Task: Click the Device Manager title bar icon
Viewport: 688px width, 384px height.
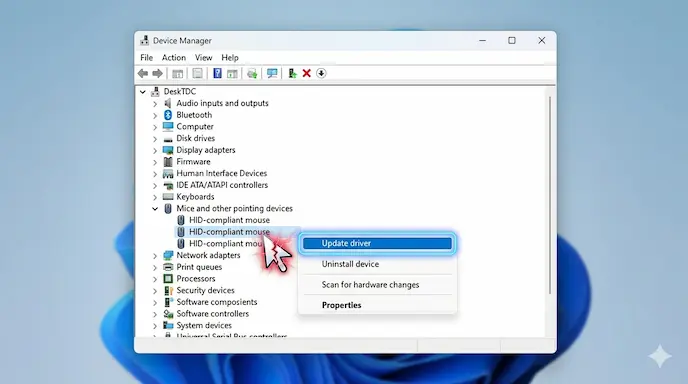Action: 144,40
